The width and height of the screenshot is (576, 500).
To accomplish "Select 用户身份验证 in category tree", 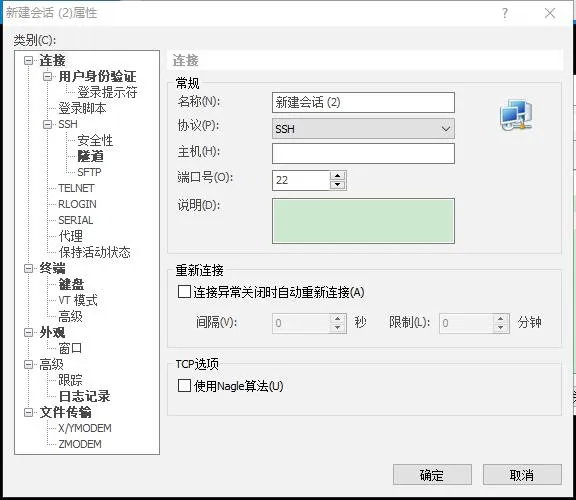I will tap(97, 76).
